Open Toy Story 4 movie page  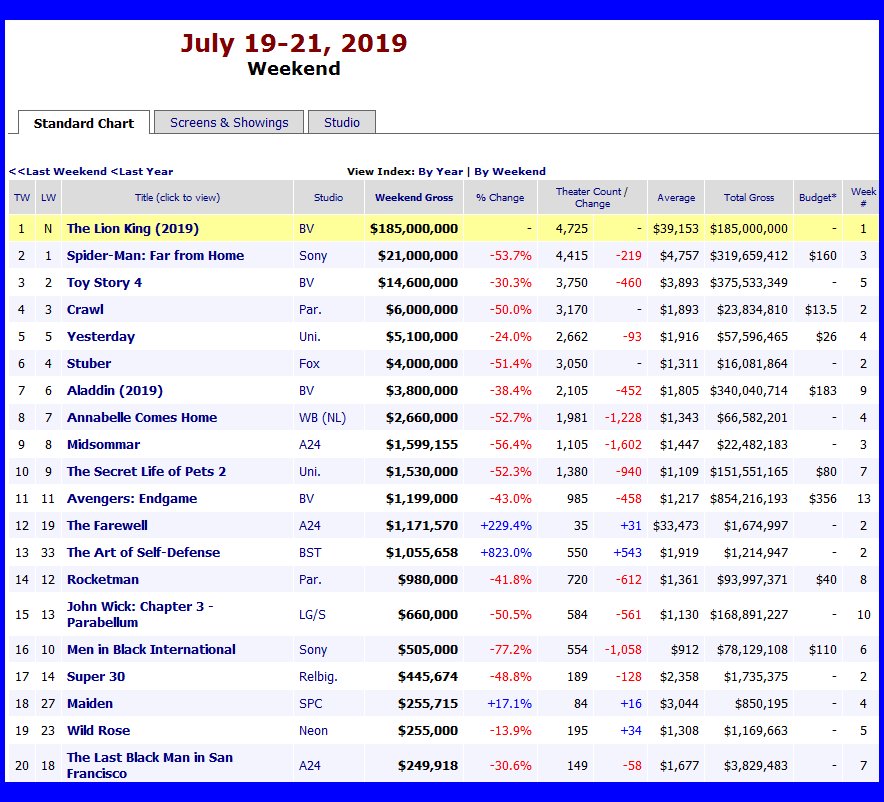click(x=104, y=282)
